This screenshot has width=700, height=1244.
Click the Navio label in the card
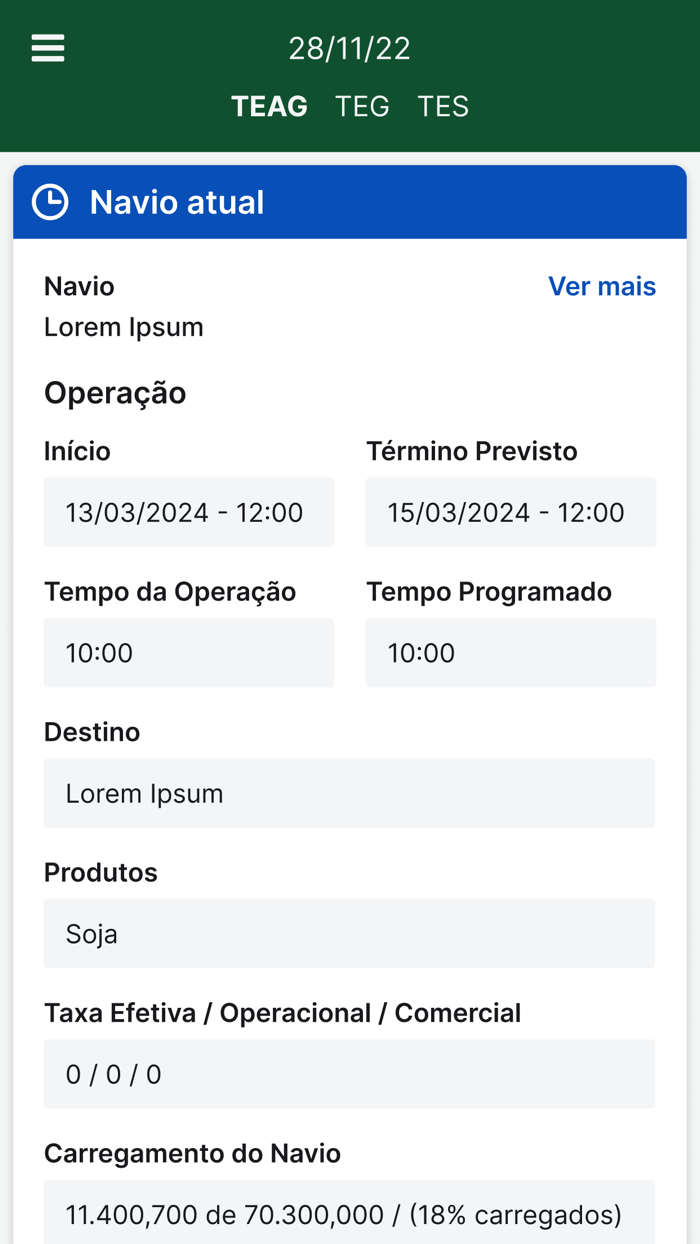point(79,286)
